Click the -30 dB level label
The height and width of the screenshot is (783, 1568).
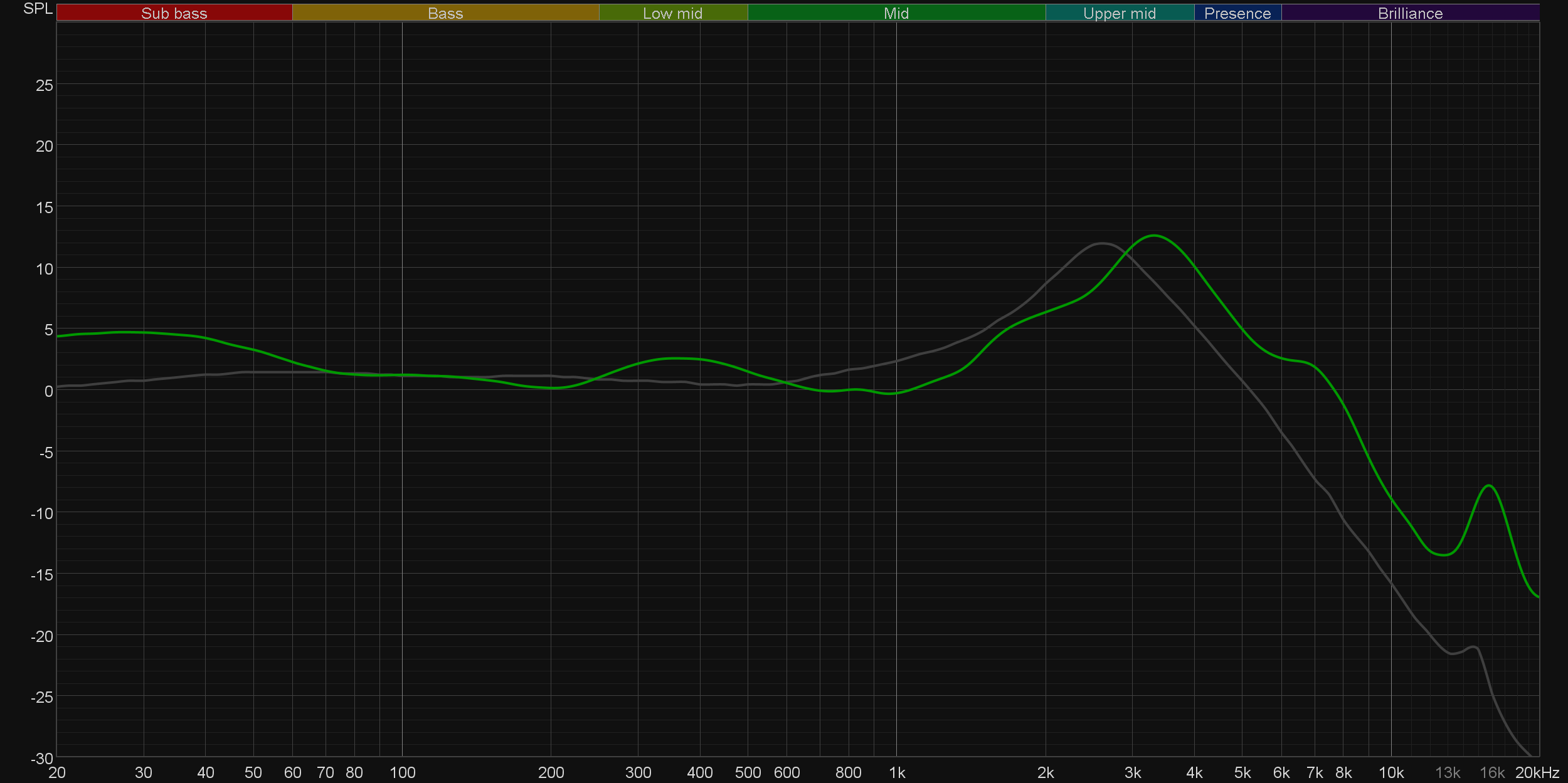[x=42, y=759]
